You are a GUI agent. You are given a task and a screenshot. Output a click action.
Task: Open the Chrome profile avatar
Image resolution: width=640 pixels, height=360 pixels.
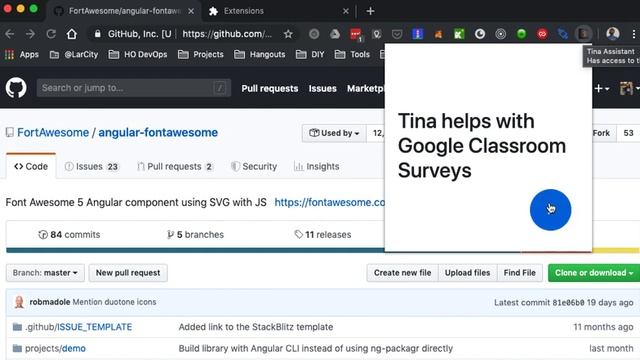point(613,34)
